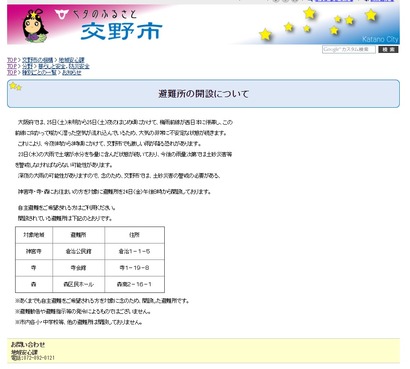This screenshot has height=369, width=410.
Task: Open TOP link in 交野市の組織 breadcrumb row
Action: [12, 60]
